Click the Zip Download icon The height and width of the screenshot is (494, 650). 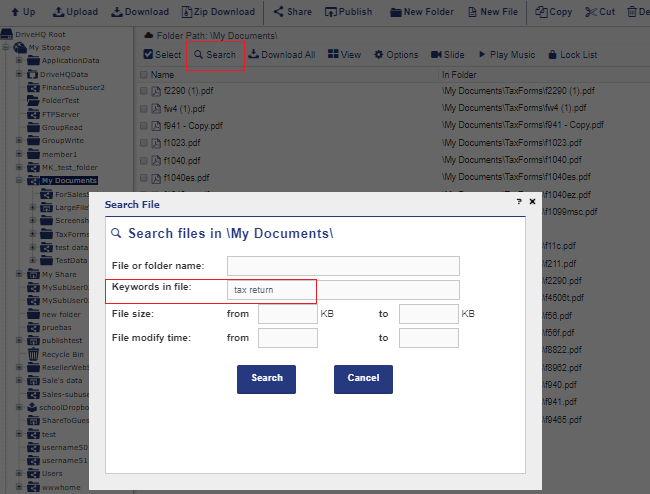tap(217, 12)
